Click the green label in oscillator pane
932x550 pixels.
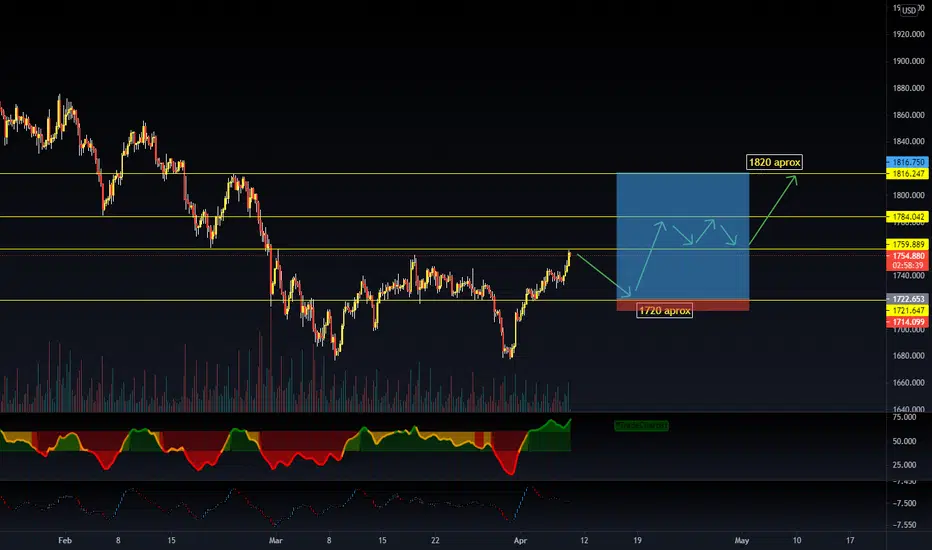click(641, 426)
